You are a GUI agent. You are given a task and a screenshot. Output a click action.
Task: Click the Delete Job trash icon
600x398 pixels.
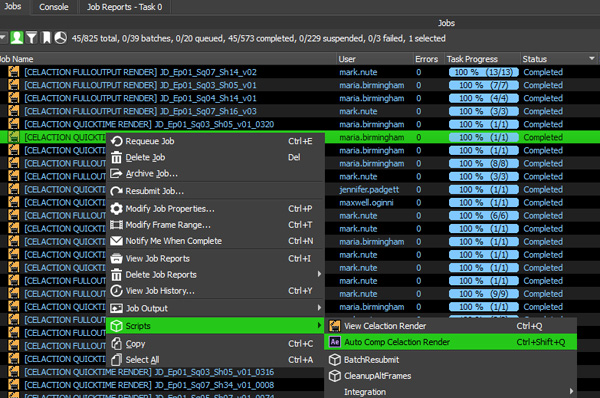tap(116, 157)
